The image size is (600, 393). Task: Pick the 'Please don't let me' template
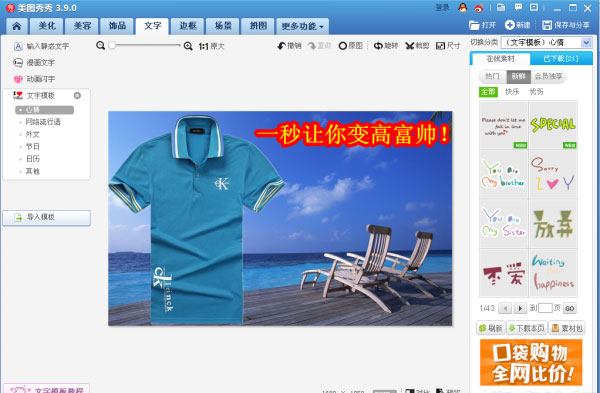click(504, 125)
